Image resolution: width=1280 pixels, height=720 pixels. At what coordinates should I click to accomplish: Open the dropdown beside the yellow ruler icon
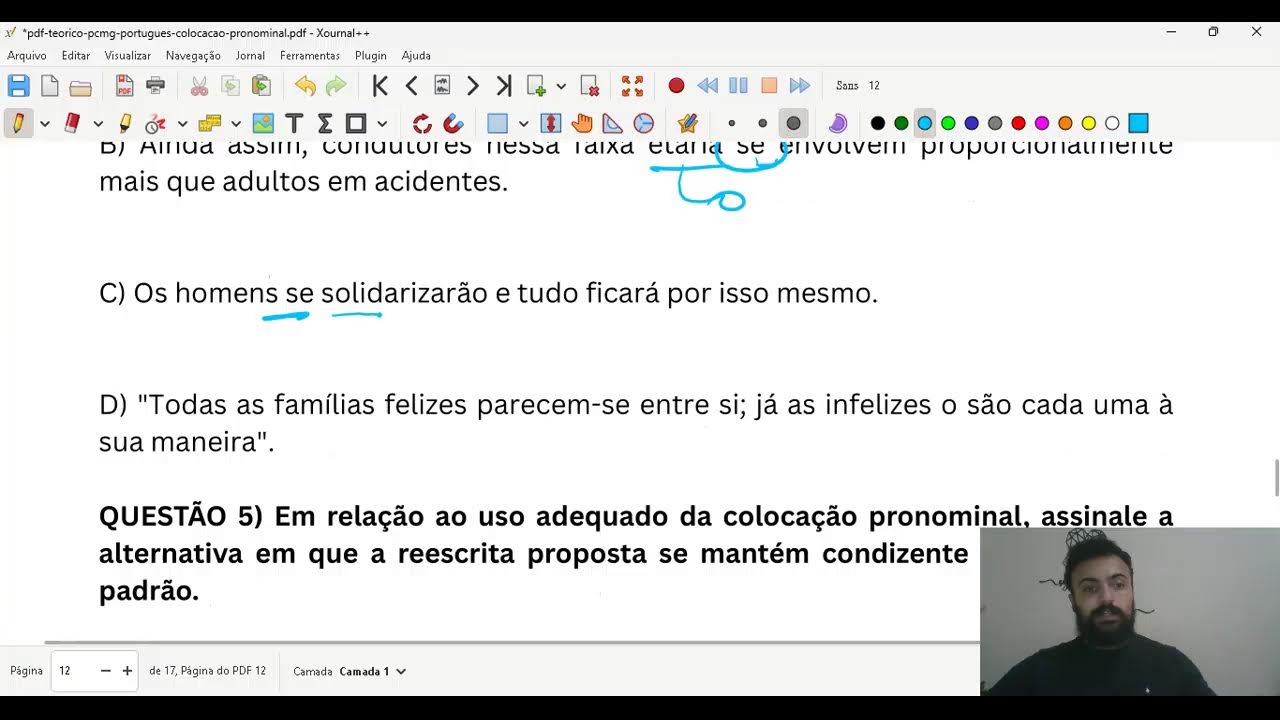click(235, 124)
